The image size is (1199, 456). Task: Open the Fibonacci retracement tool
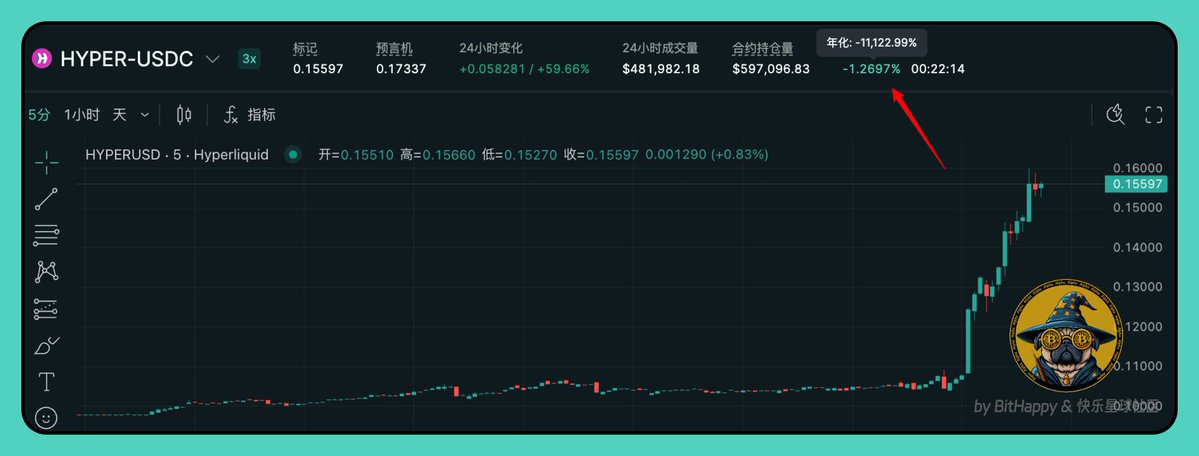[x=46, y=236]
